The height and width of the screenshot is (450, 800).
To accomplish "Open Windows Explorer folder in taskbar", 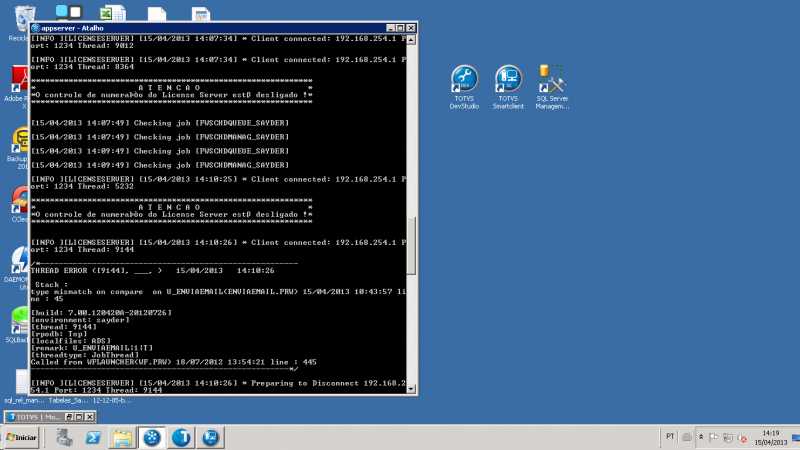I will (x=122, y=437).
